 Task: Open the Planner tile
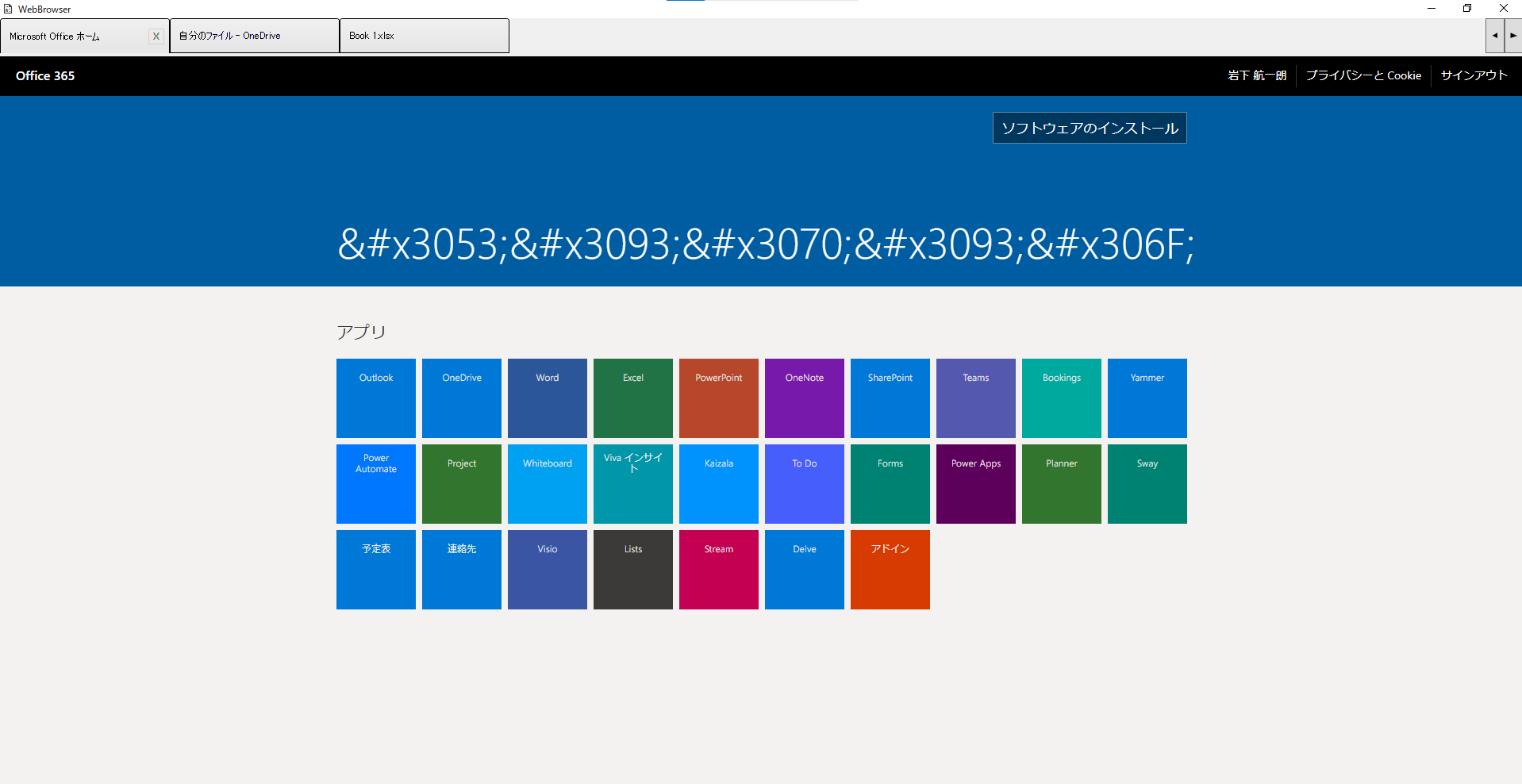[1062, 484]
